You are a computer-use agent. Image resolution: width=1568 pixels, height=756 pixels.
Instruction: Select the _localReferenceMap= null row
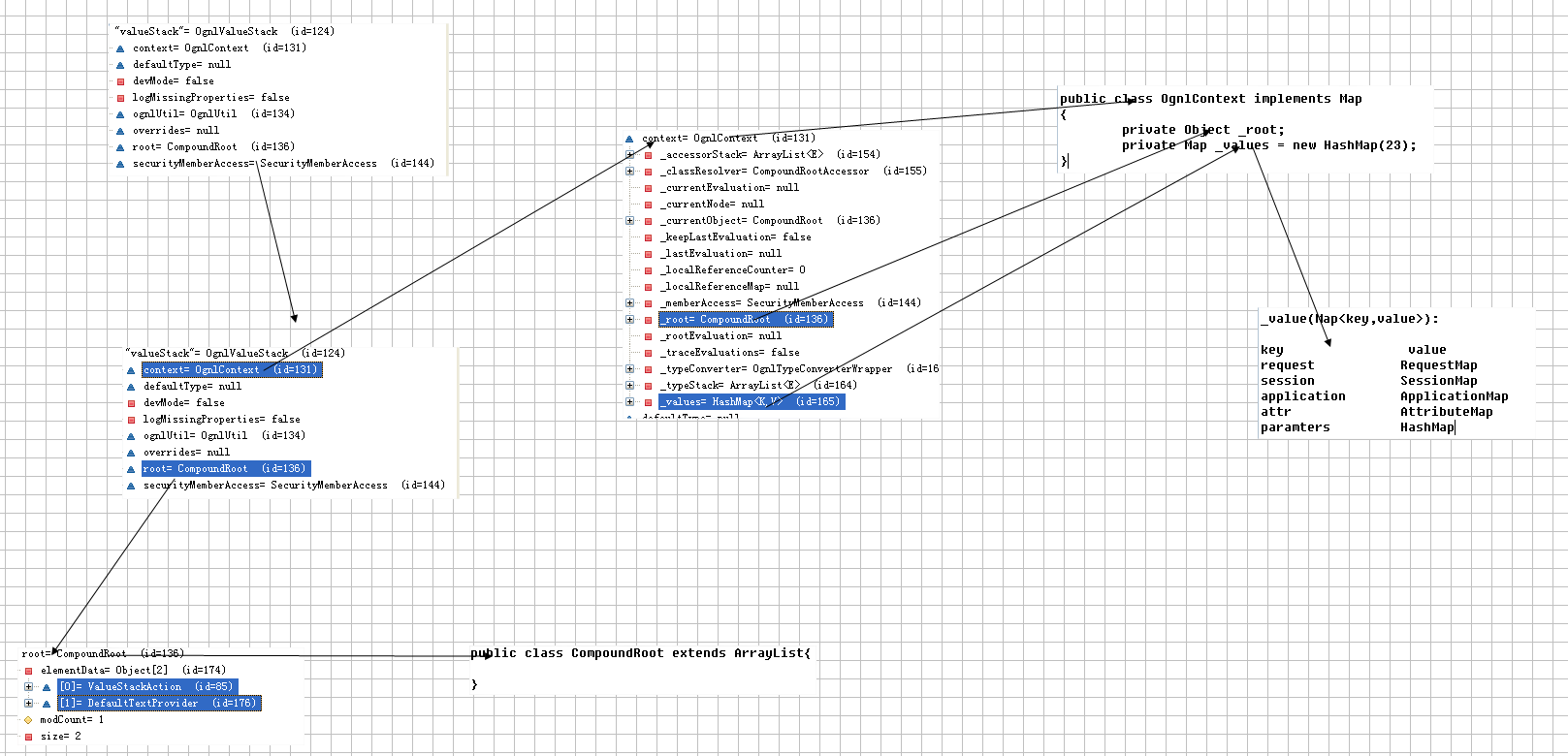click(x=730, y=287)
